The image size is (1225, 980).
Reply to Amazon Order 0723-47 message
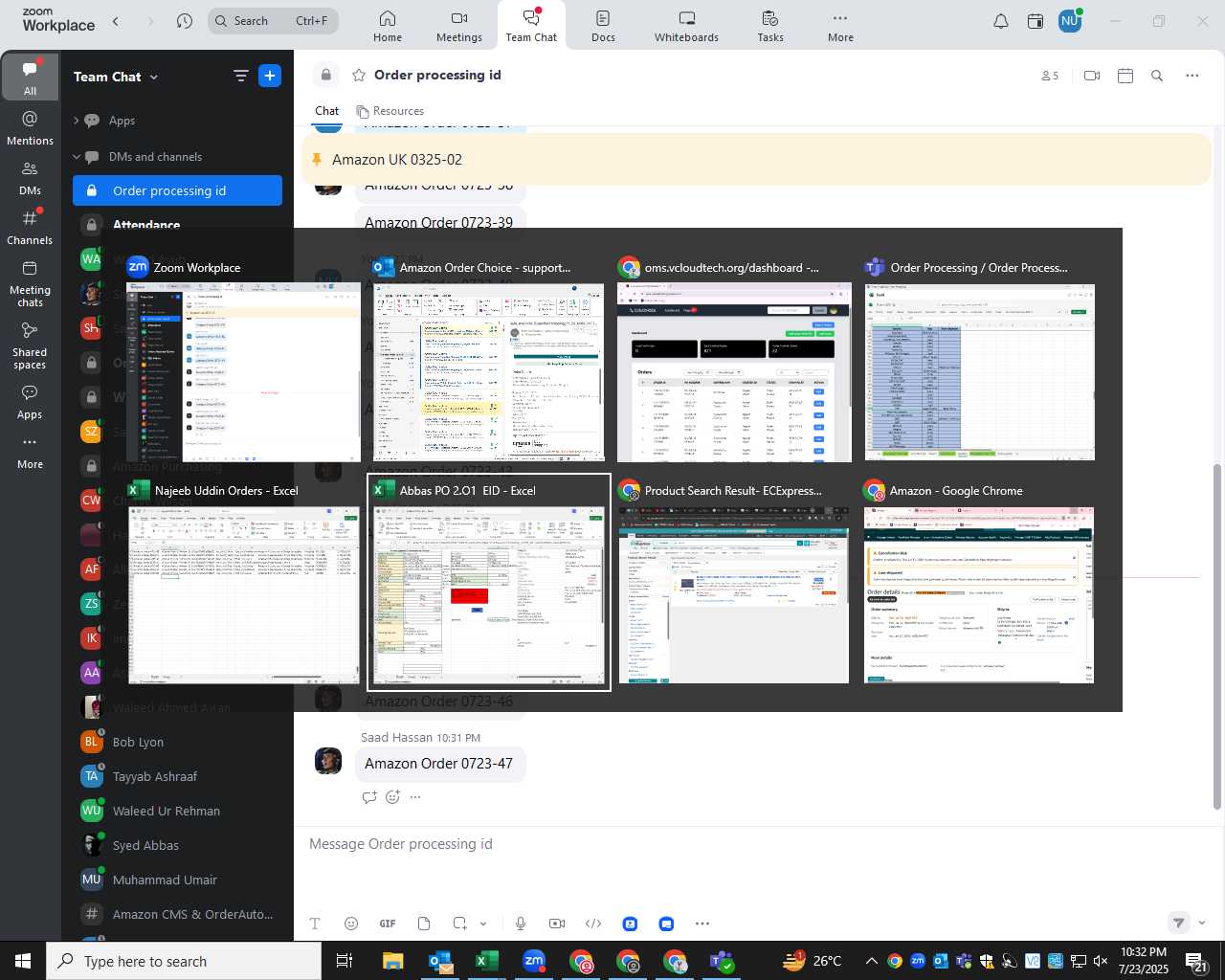coord(369,796)
